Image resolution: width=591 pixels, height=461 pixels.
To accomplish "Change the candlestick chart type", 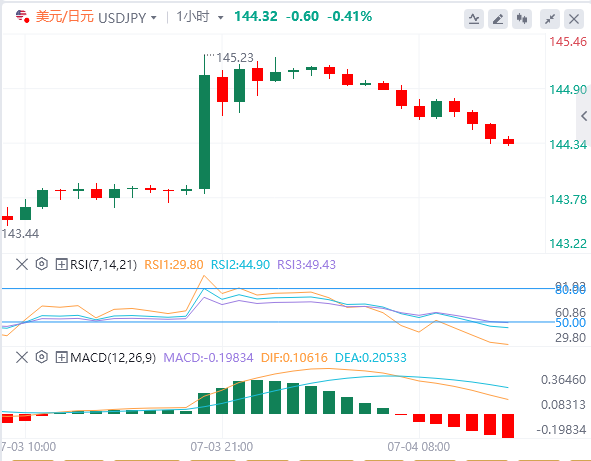I will coord(522,19).
